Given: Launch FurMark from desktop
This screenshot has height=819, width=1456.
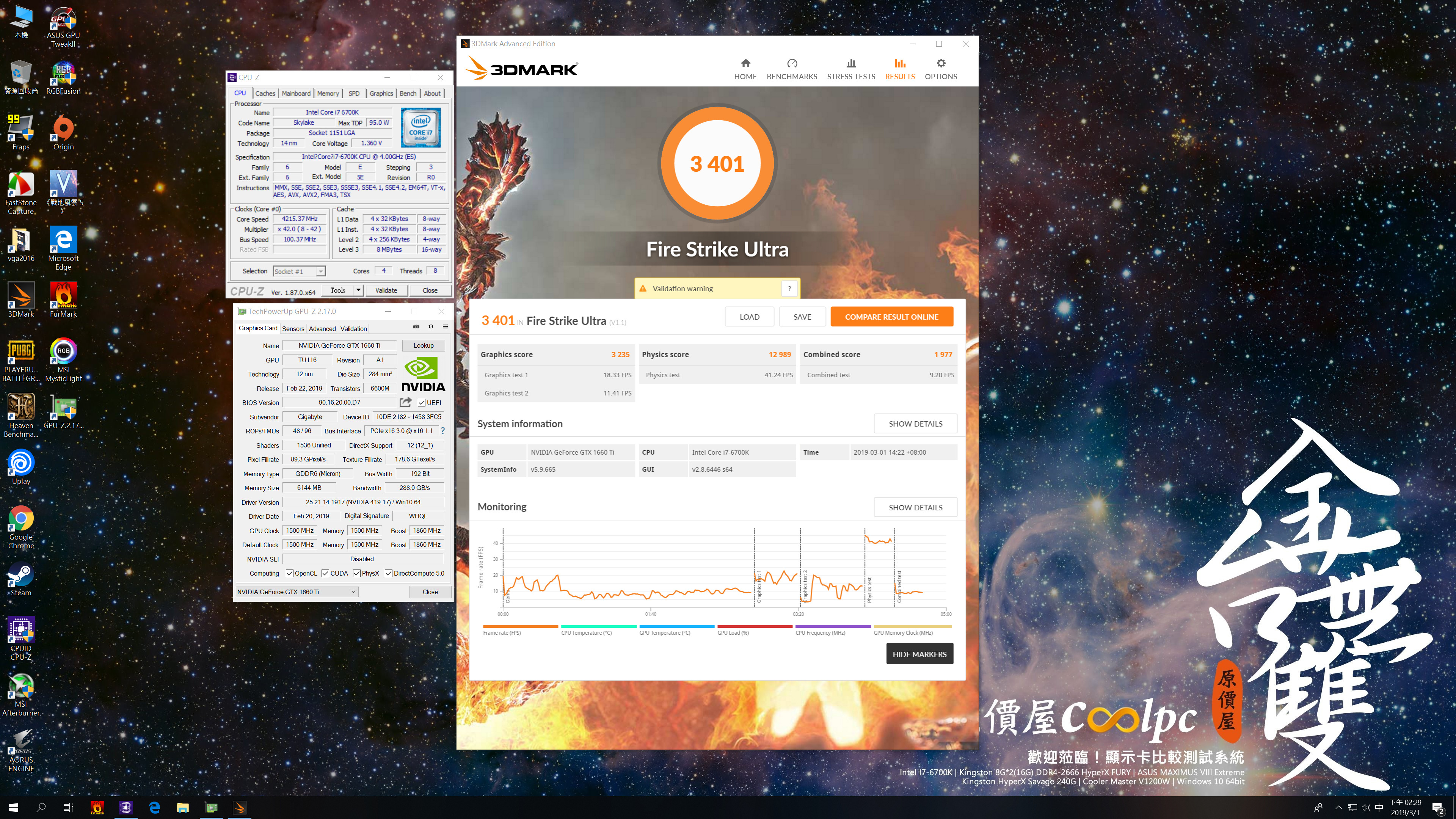Looking at the screenshot, I should pyautogui.click(x=63, y=300).
